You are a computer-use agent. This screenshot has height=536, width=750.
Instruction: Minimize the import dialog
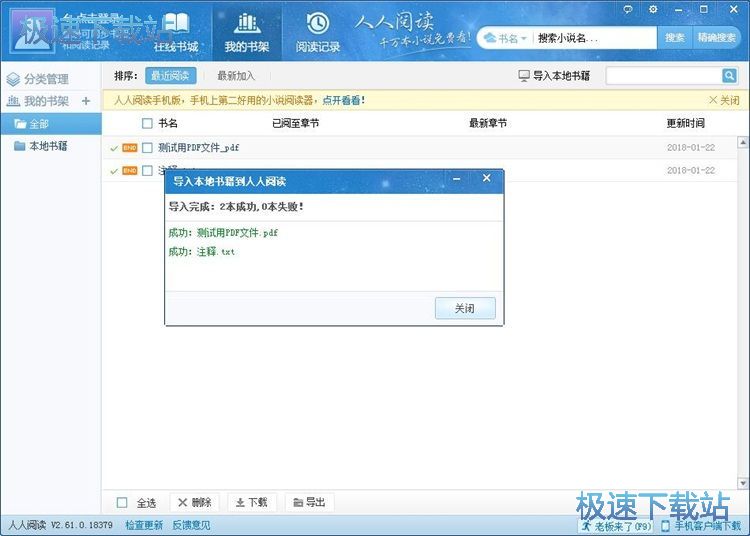click(457, 179)
